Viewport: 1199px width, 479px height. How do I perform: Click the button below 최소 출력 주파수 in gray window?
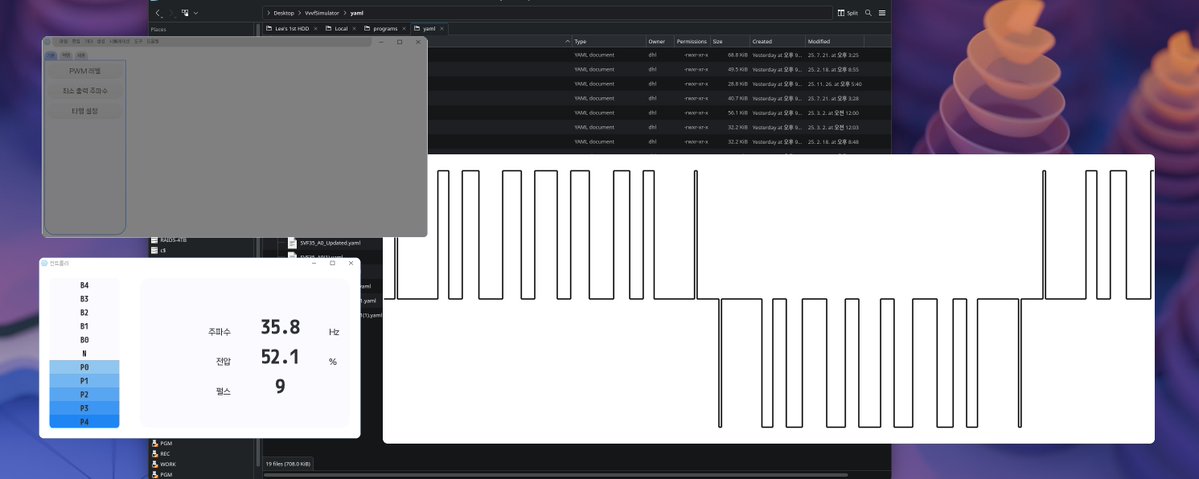click(x=84, y=111)
